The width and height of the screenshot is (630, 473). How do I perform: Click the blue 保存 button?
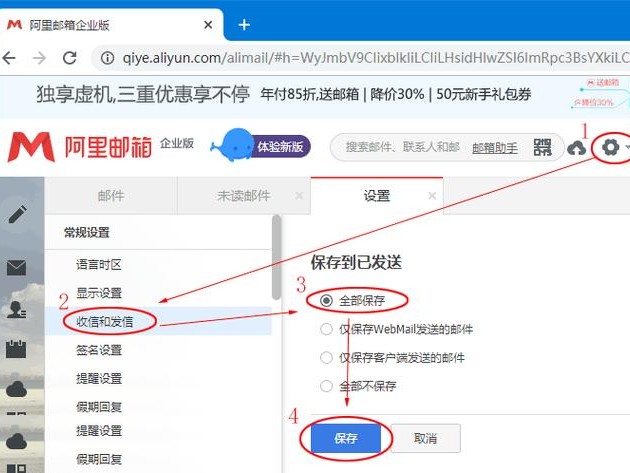tap(346, 438)
